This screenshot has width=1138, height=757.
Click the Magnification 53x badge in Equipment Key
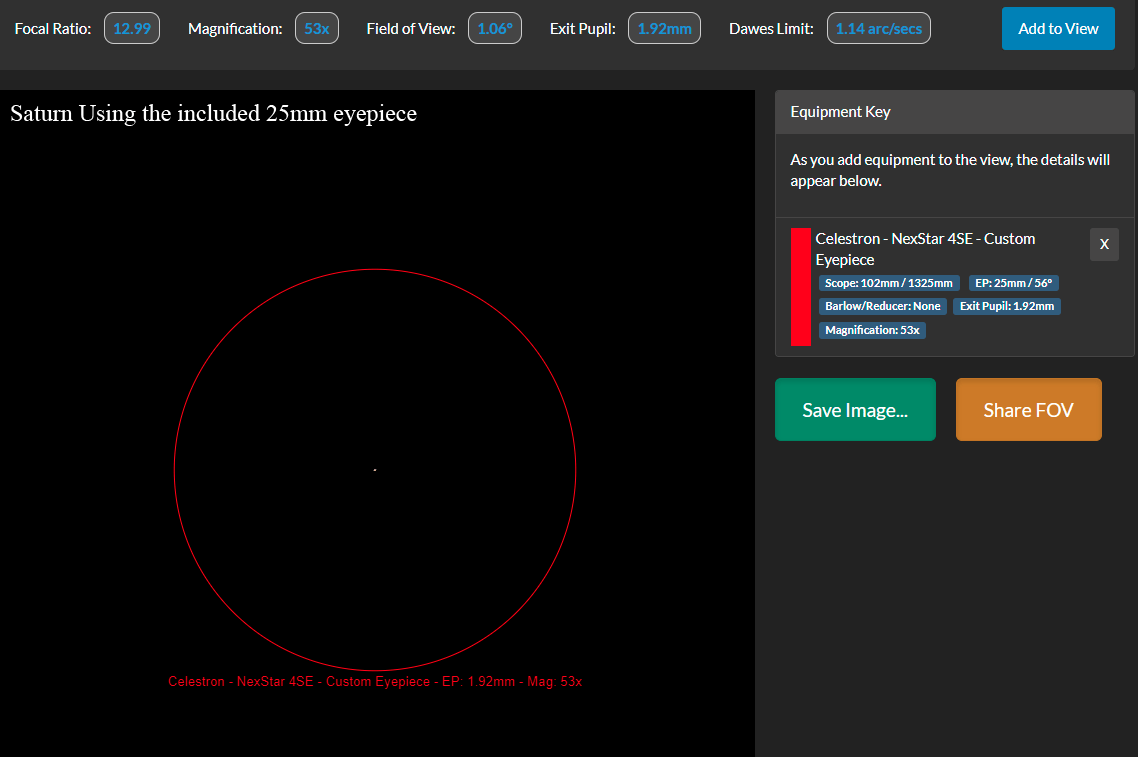click(872, 330)
